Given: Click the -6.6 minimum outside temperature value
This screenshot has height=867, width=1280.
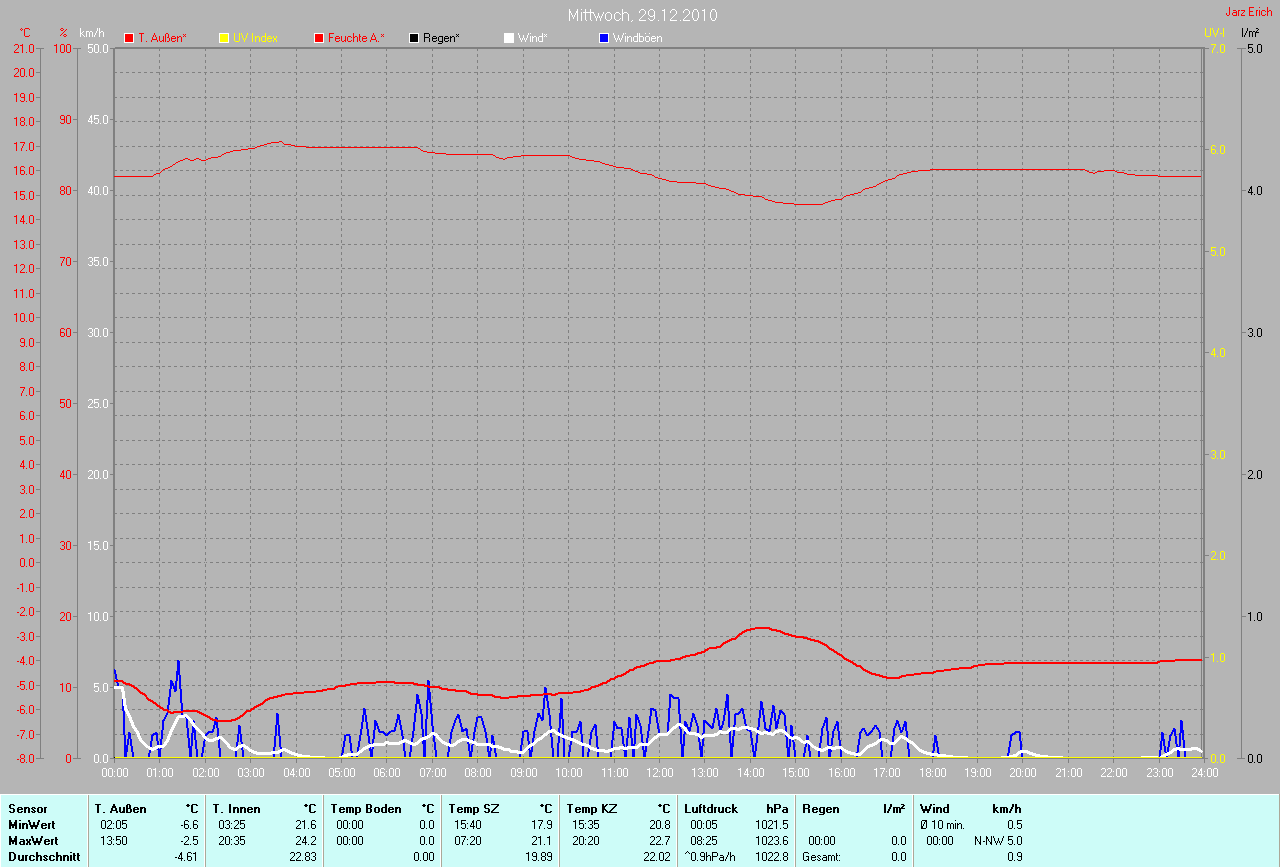Looking at the screenshot, I should pos(189,825).
